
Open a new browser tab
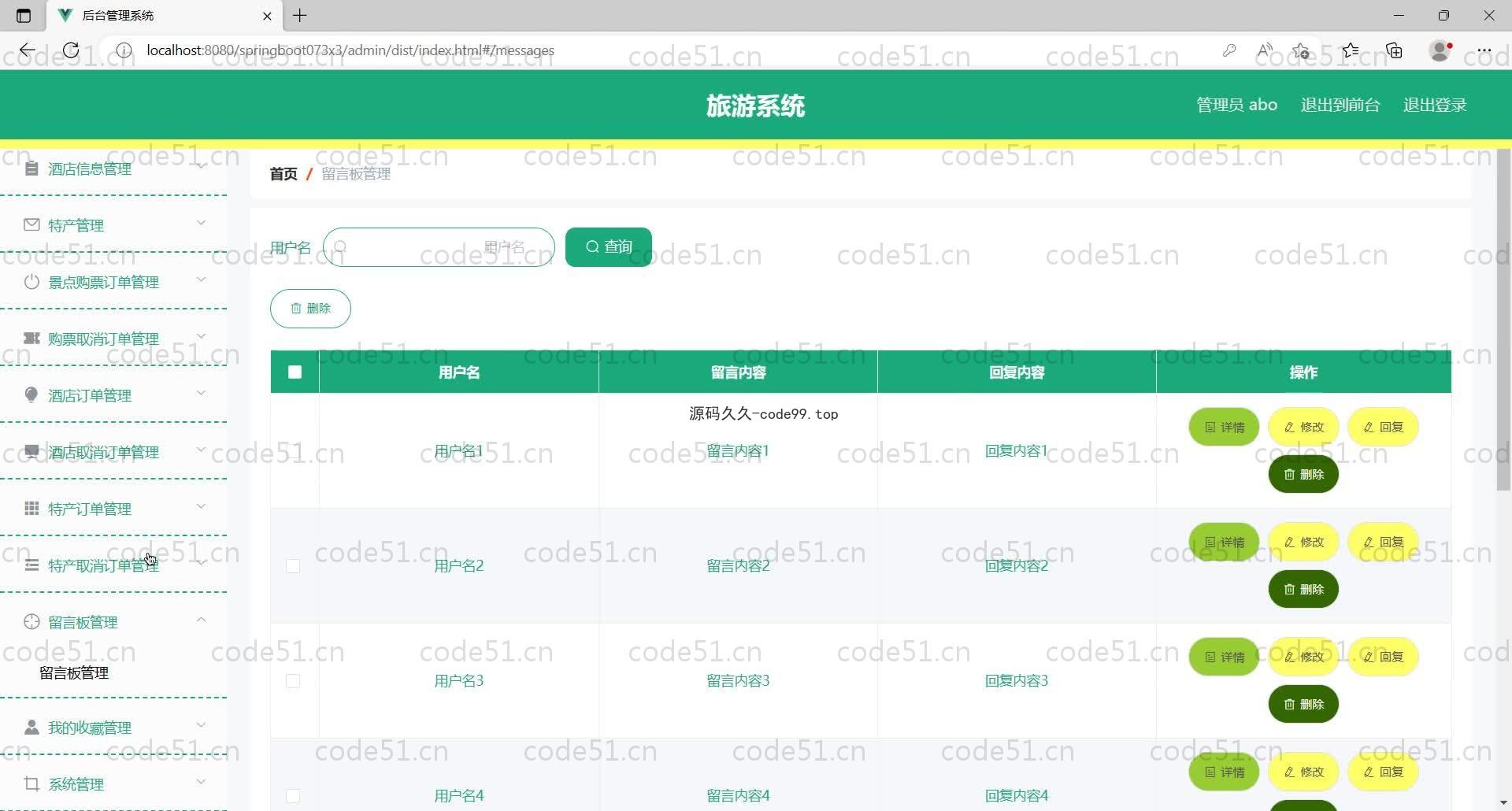pos(300,16)
